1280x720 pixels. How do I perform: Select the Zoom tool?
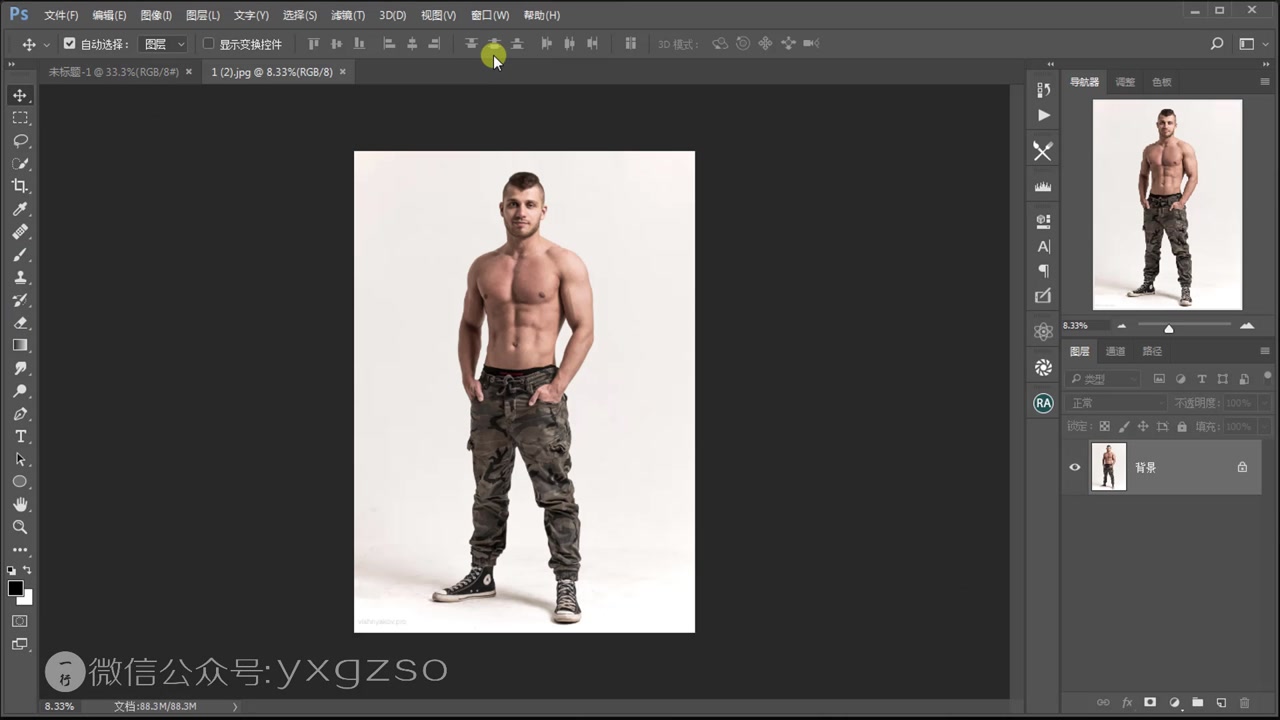point(20,527)
